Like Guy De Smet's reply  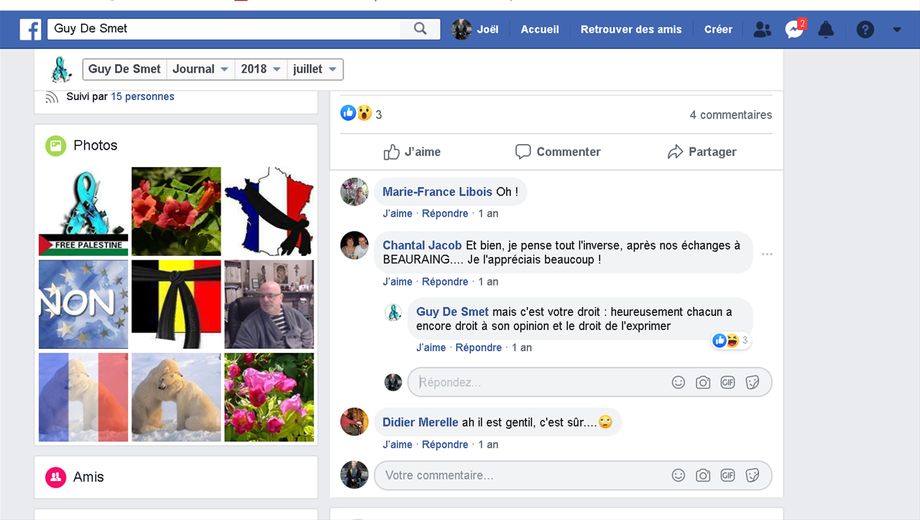click(x=431, y=347)
